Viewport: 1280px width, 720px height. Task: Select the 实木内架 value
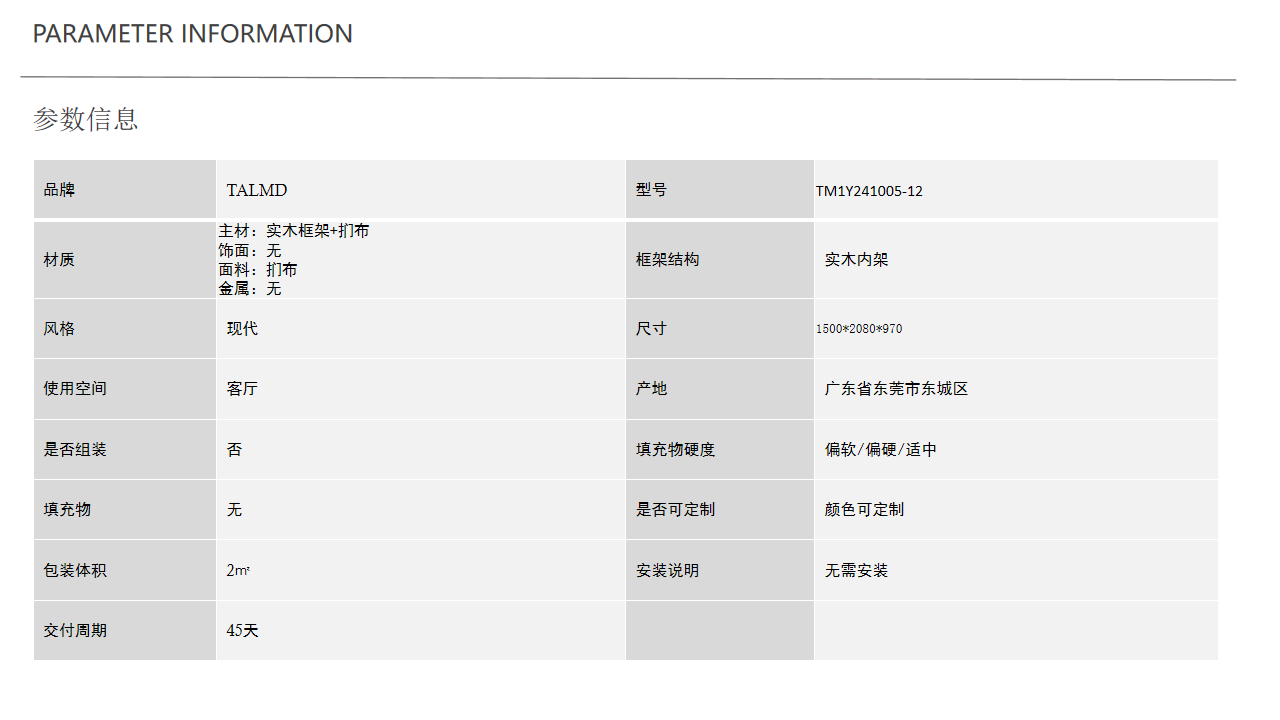[x=856, y=260]
